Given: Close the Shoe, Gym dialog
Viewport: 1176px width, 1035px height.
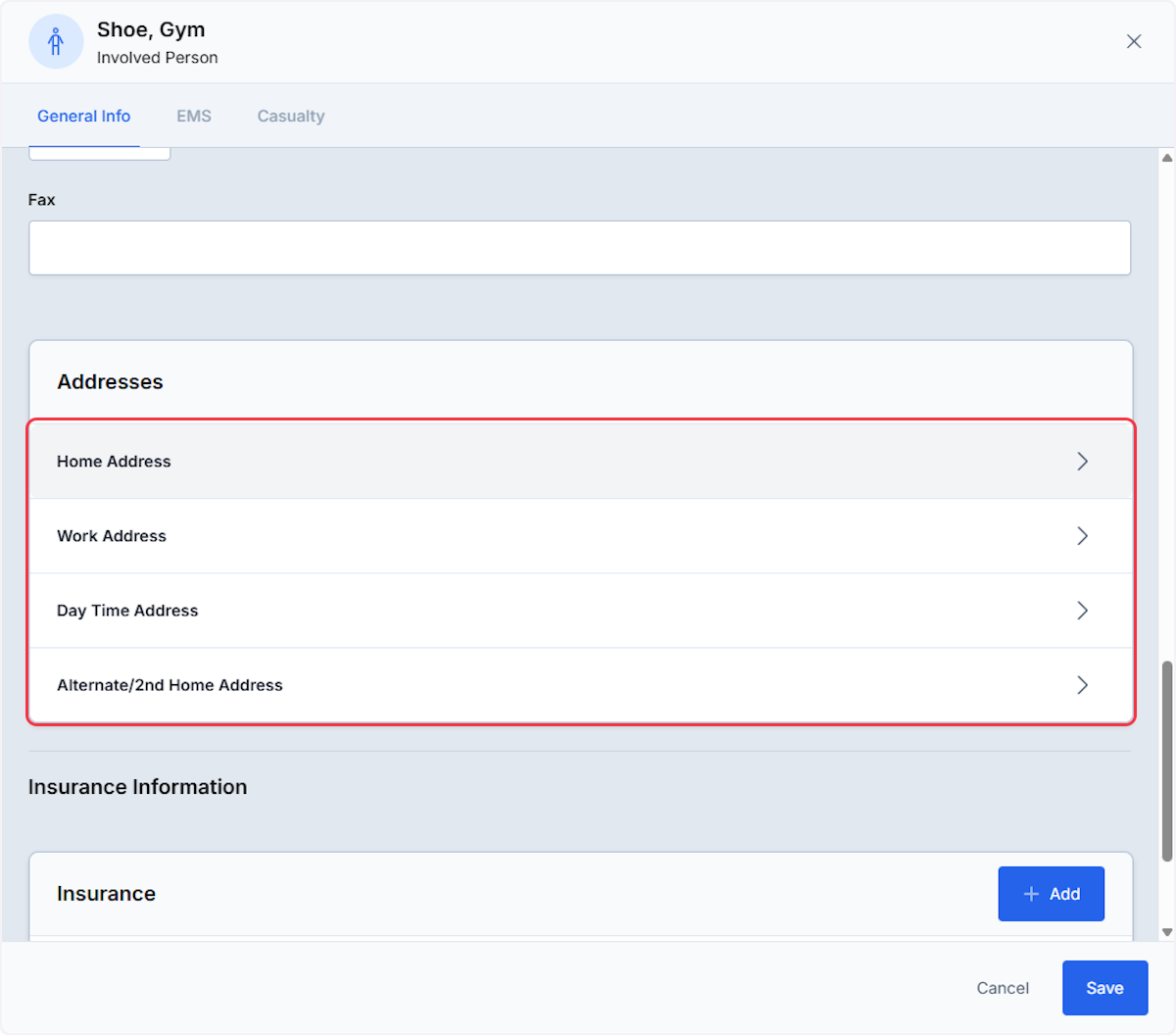Looking at the screenshot, I should 1134,41.
